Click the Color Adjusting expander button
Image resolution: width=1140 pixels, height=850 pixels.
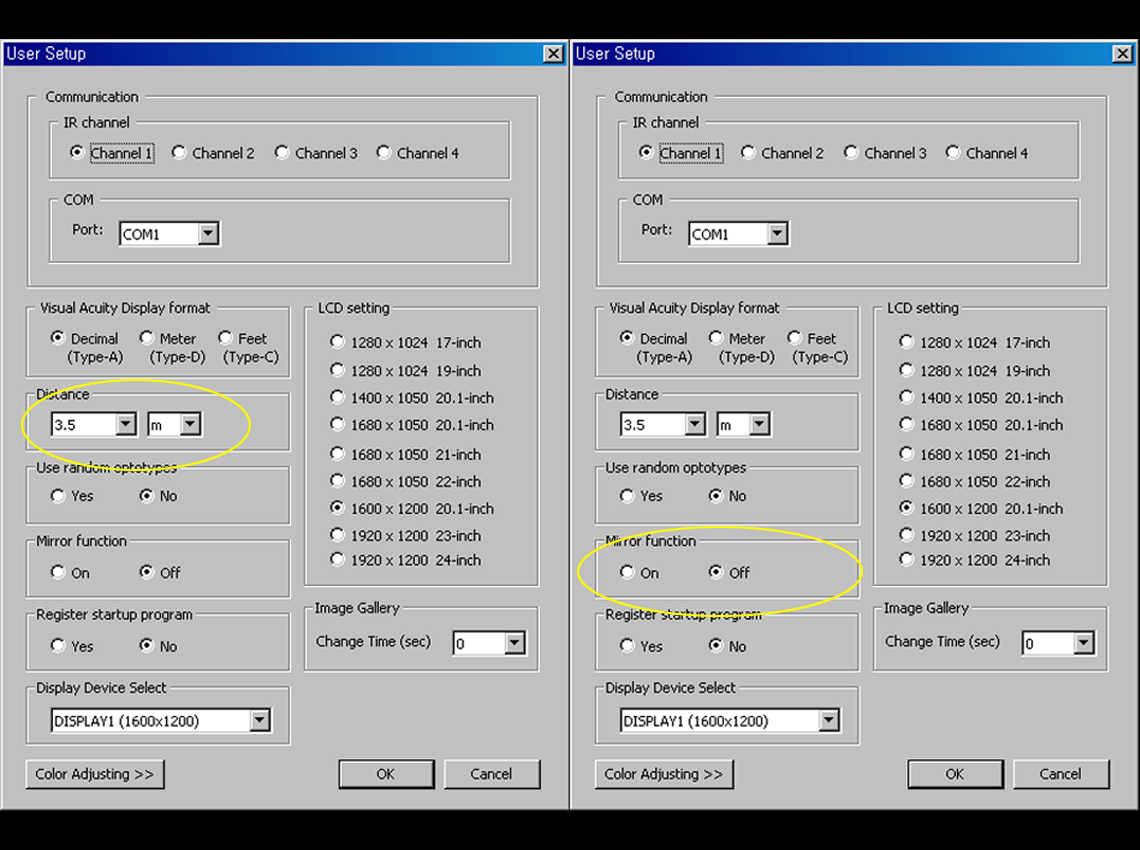coord(95,774)
